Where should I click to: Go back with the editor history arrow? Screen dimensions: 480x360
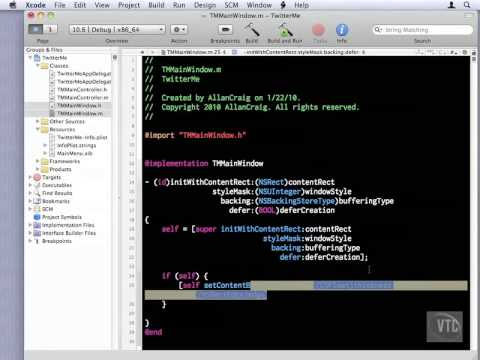[x=143, y=52]
